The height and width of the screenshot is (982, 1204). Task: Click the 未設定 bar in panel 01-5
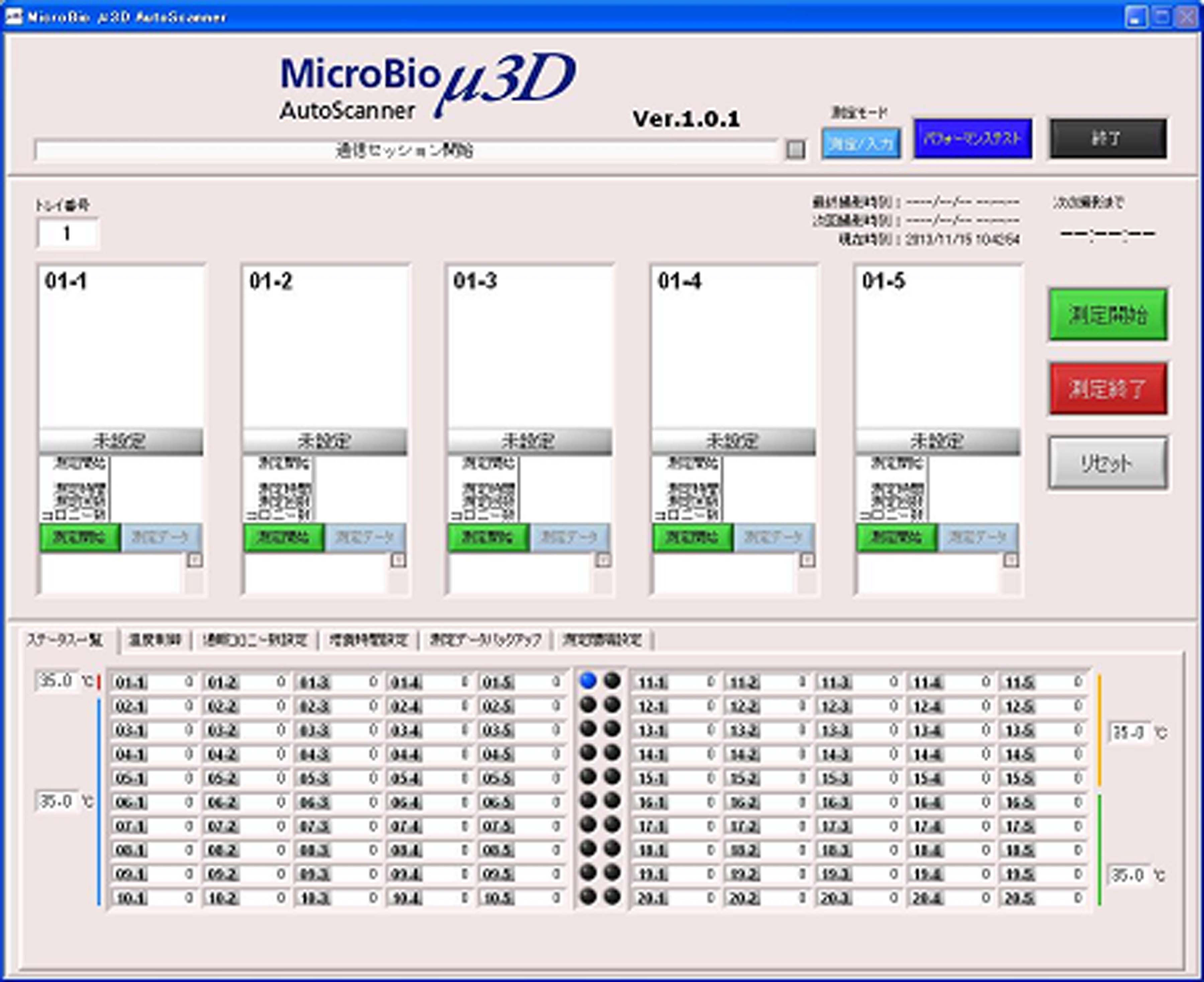click(x=938, y=441)
